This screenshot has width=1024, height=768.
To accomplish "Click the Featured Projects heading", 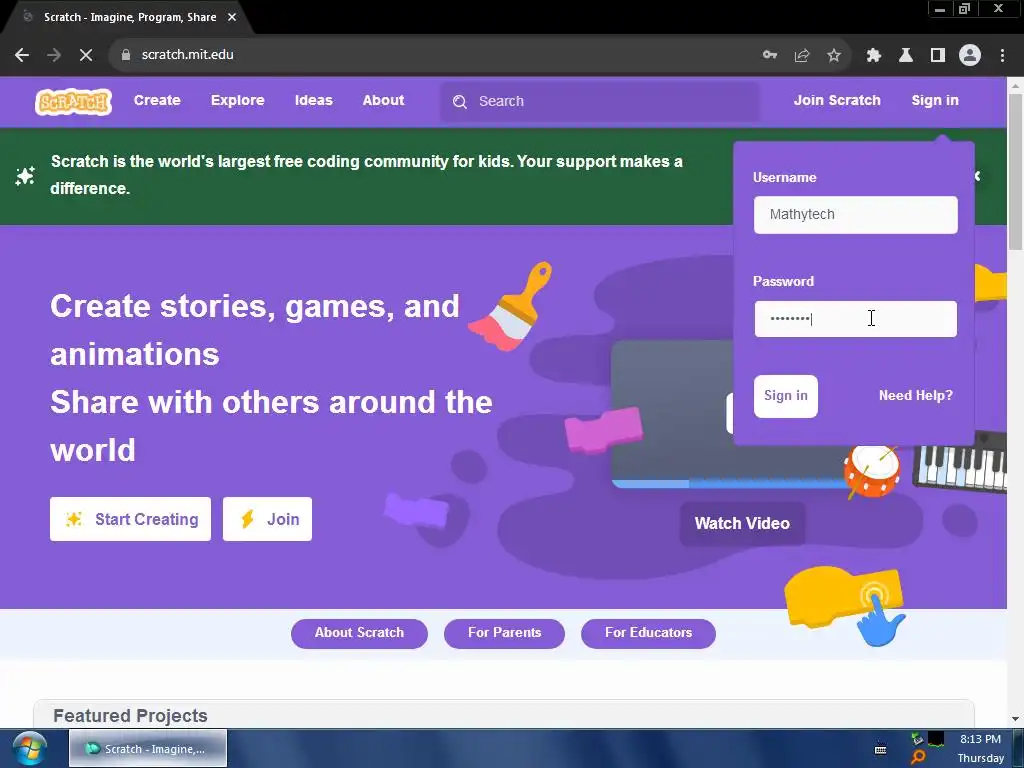I will pos(131,716).
